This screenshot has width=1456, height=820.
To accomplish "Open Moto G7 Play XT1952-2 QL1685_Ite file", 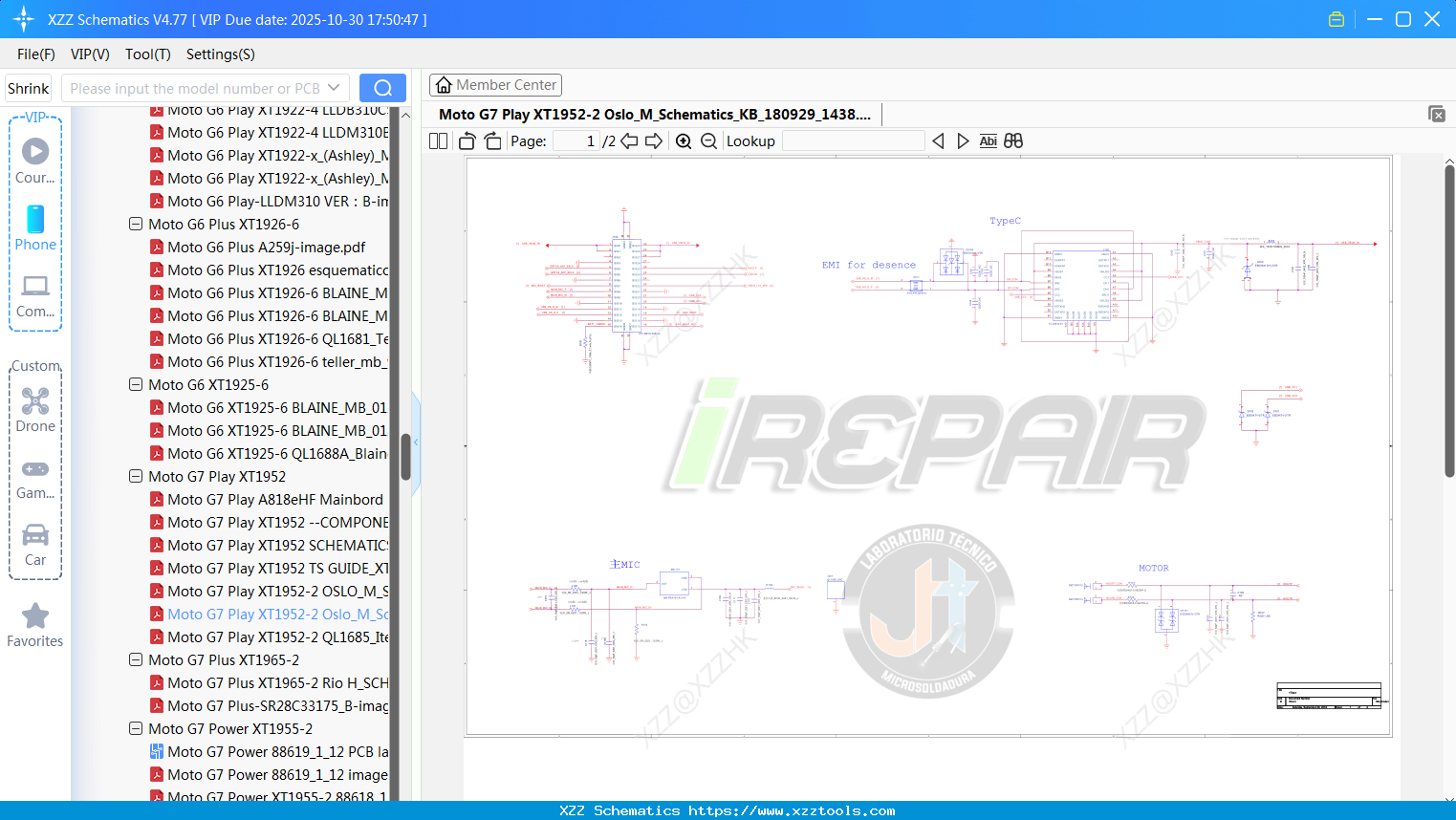I will 278,637.
